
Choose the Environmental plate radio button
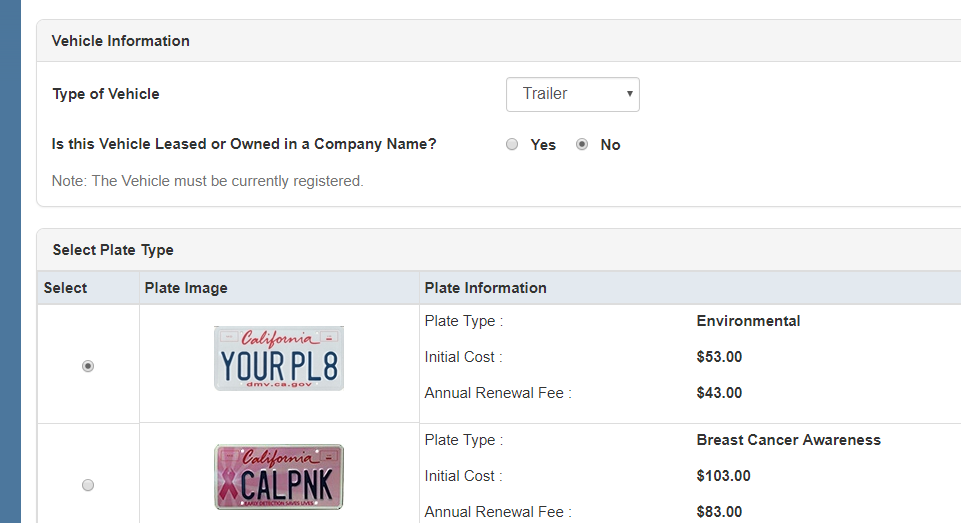88,366
